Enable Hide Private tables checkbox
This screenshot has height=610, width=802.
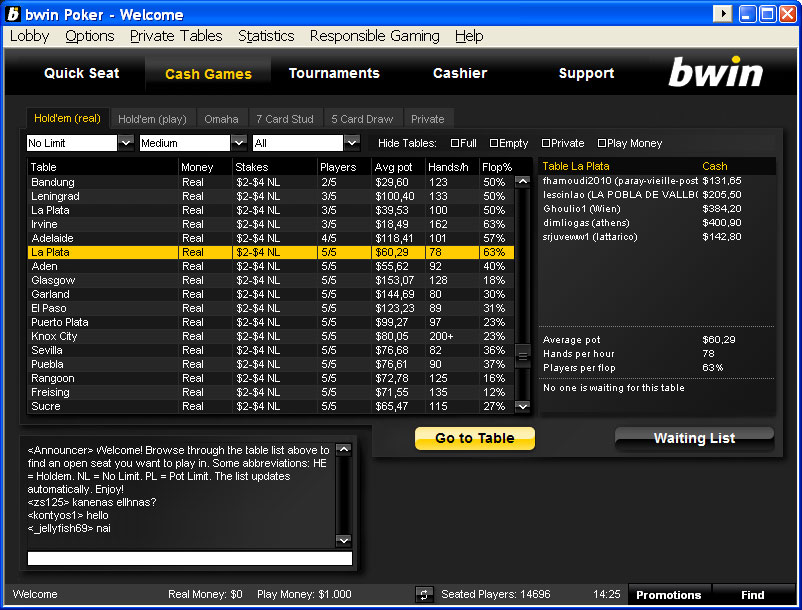(546, 143)
